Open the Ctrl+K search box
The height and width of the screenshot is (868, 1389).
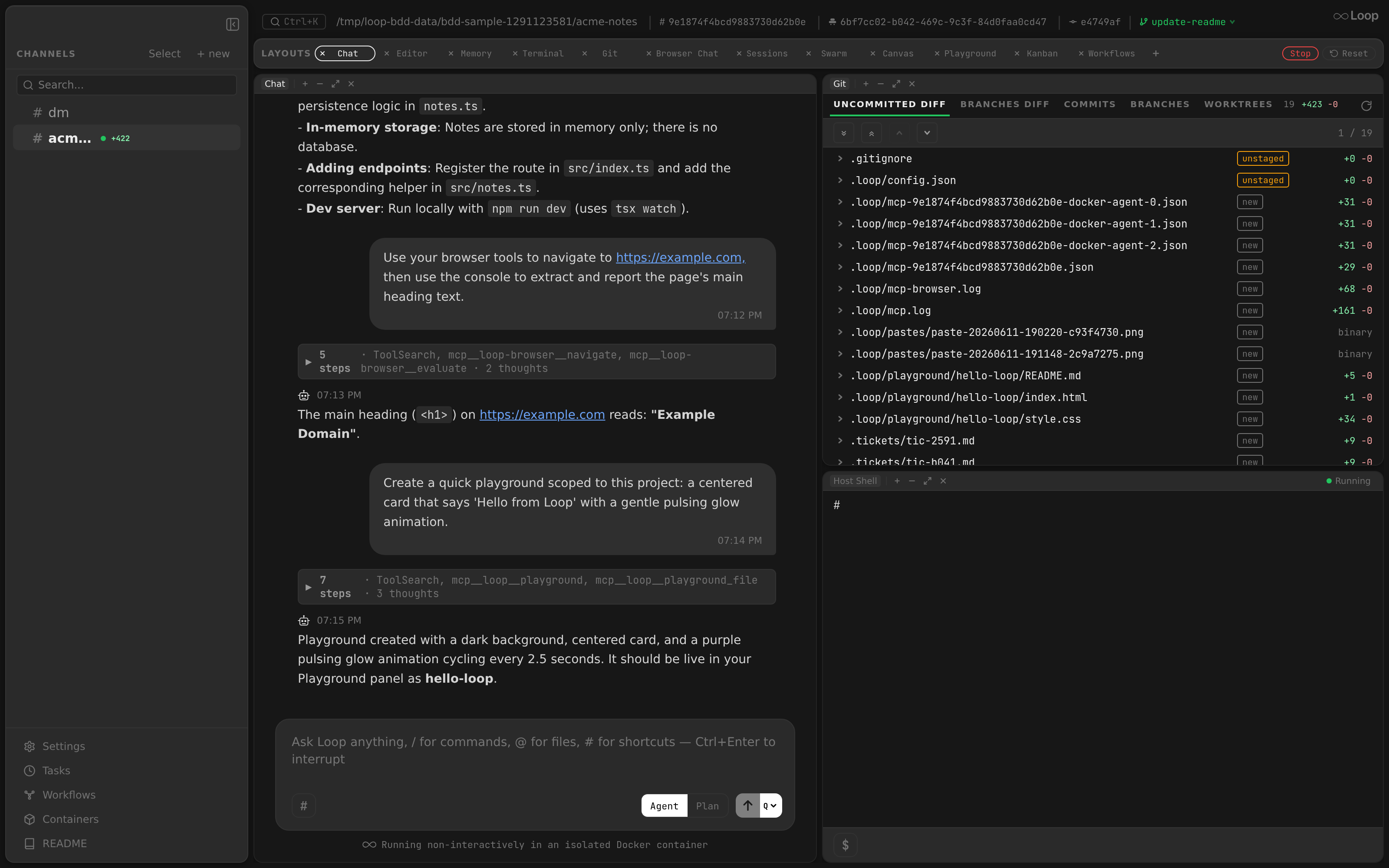point(294,22)
